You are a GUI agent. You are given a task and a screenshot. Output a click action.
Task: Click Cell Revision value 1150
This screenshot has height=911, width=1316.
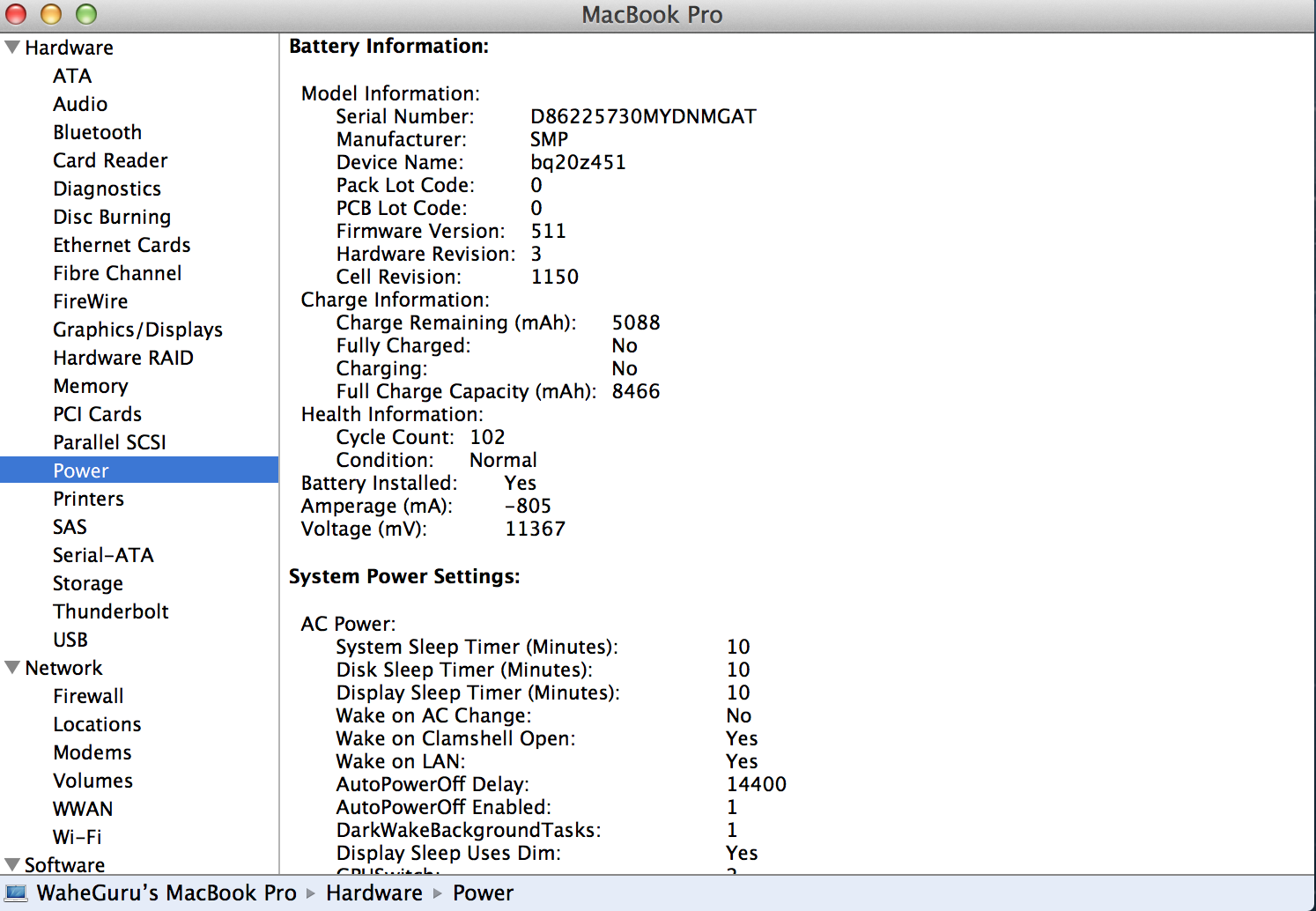pos(554,277)
